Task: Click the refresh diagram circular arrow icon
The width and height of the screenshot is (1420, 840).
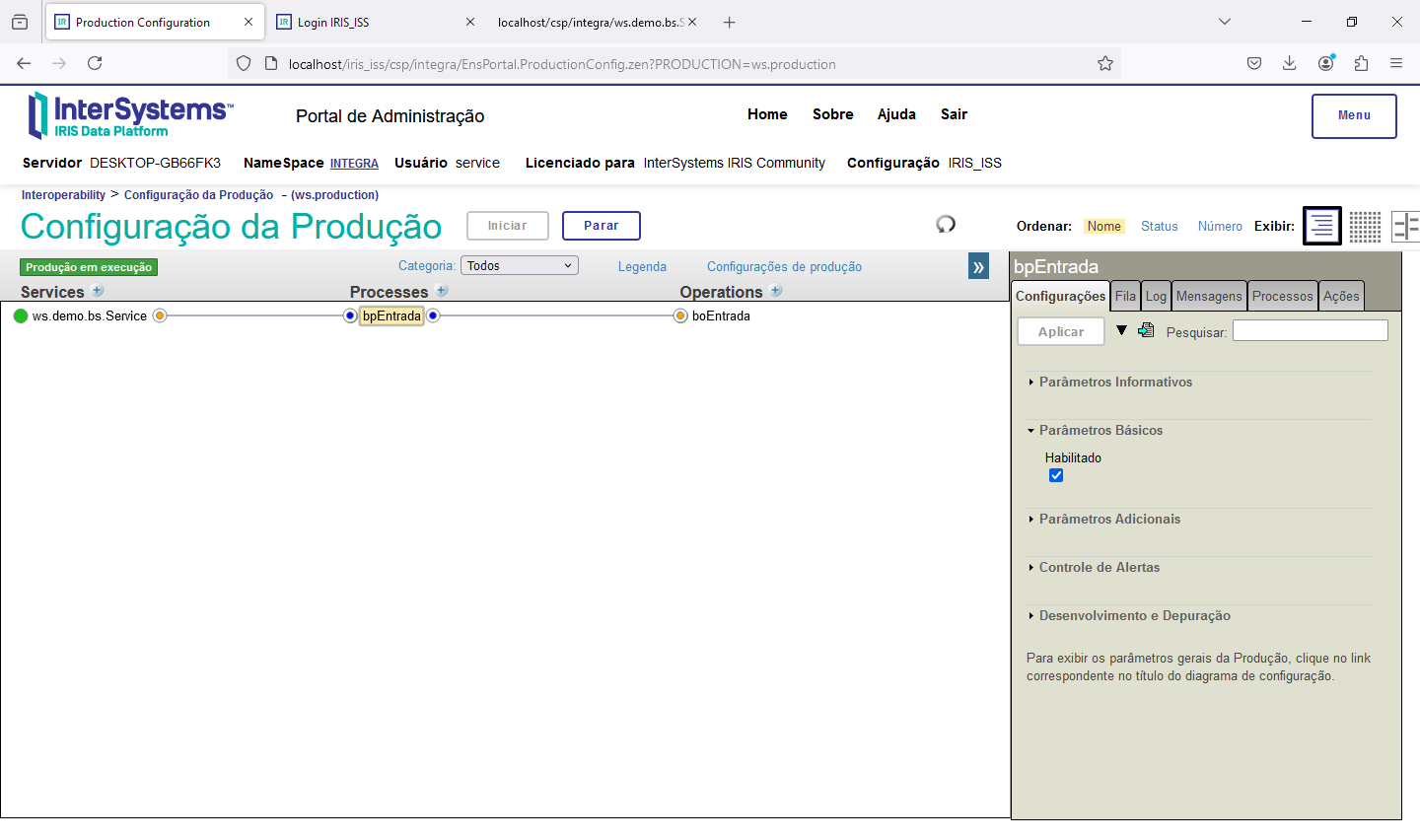Action: [946, 225]
